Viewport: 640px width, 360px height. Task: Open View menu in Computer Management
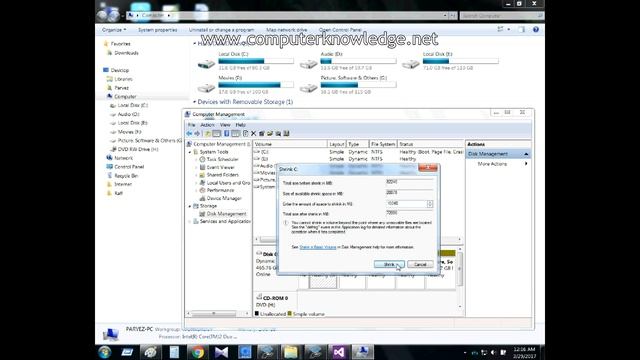[225, 124]
